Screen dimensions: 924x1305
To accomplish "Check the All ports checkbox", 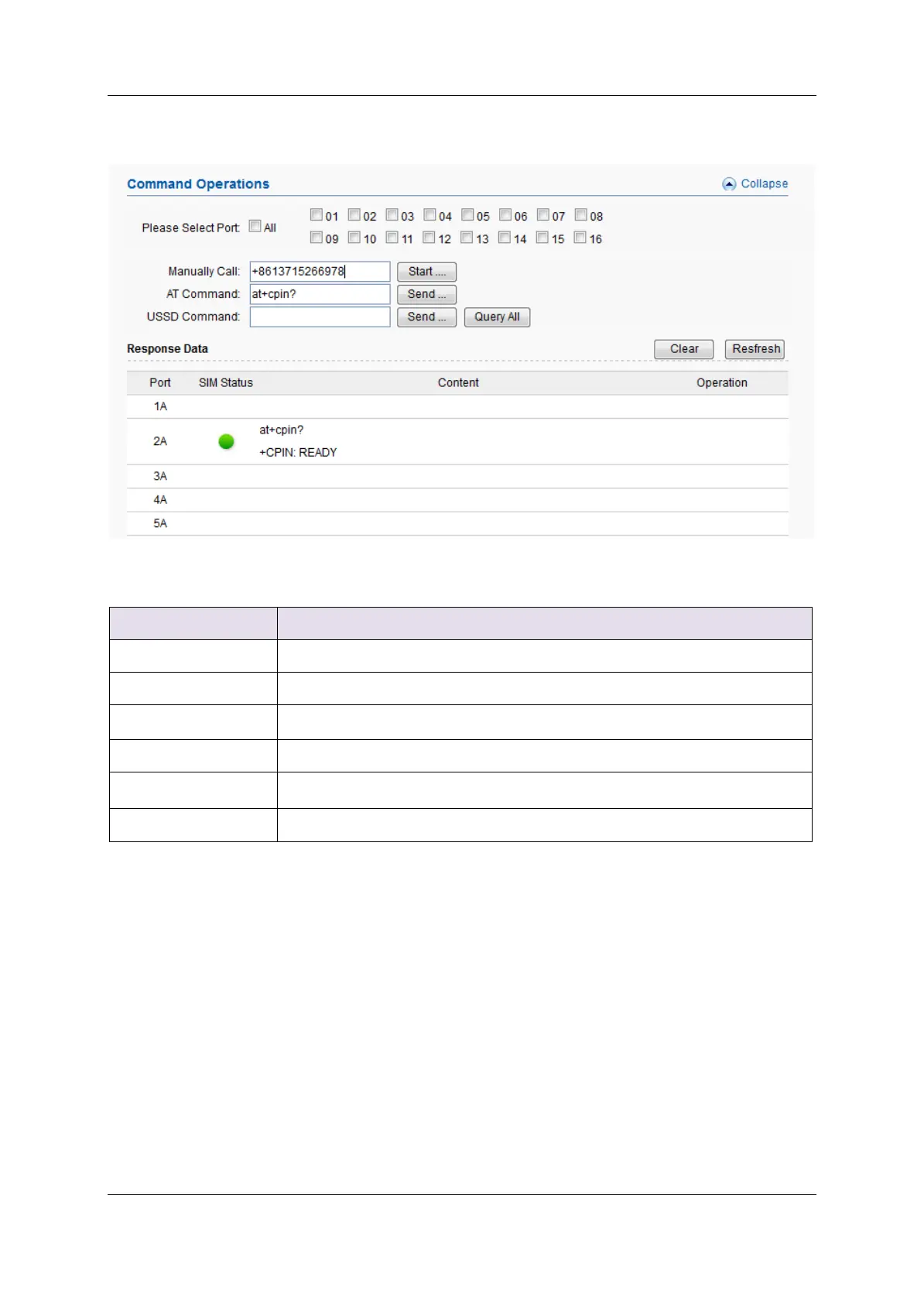I will (255, 227).
